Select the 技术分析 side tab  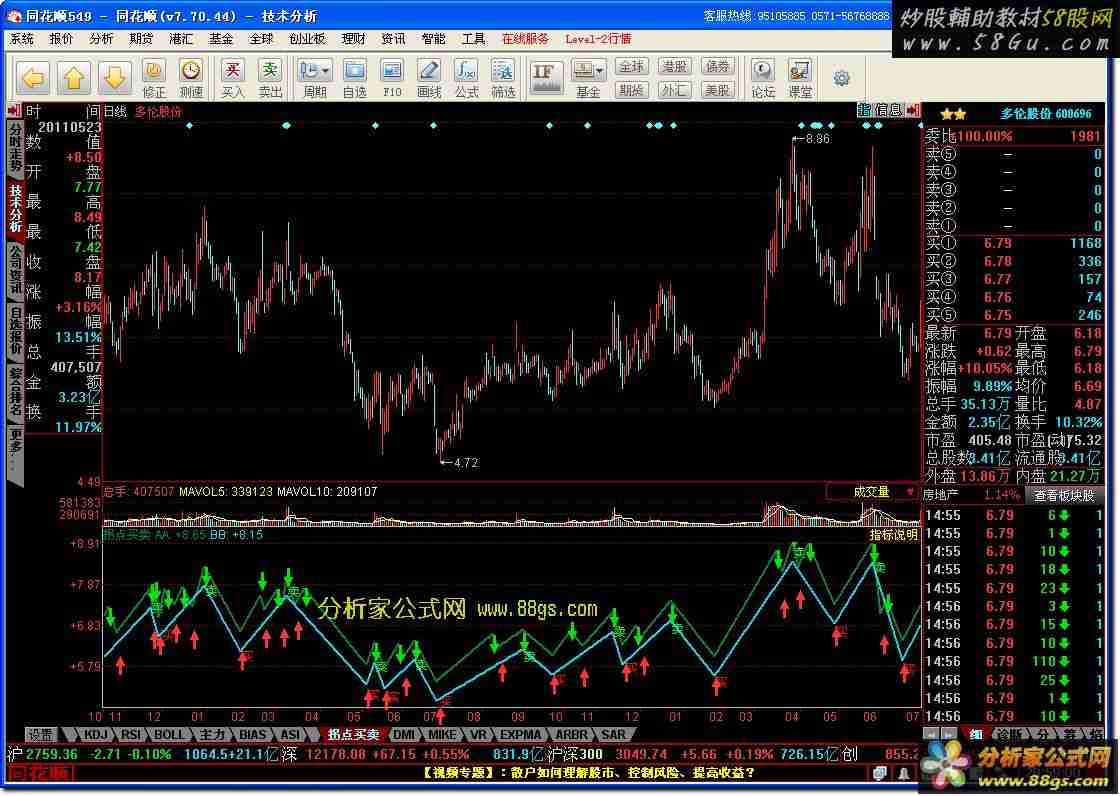15,209
